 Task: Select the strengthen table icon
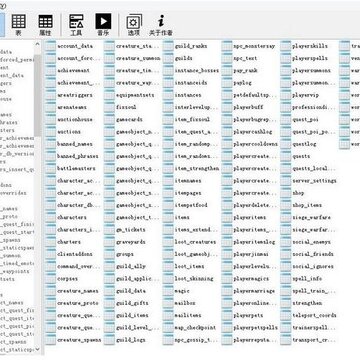286,303
